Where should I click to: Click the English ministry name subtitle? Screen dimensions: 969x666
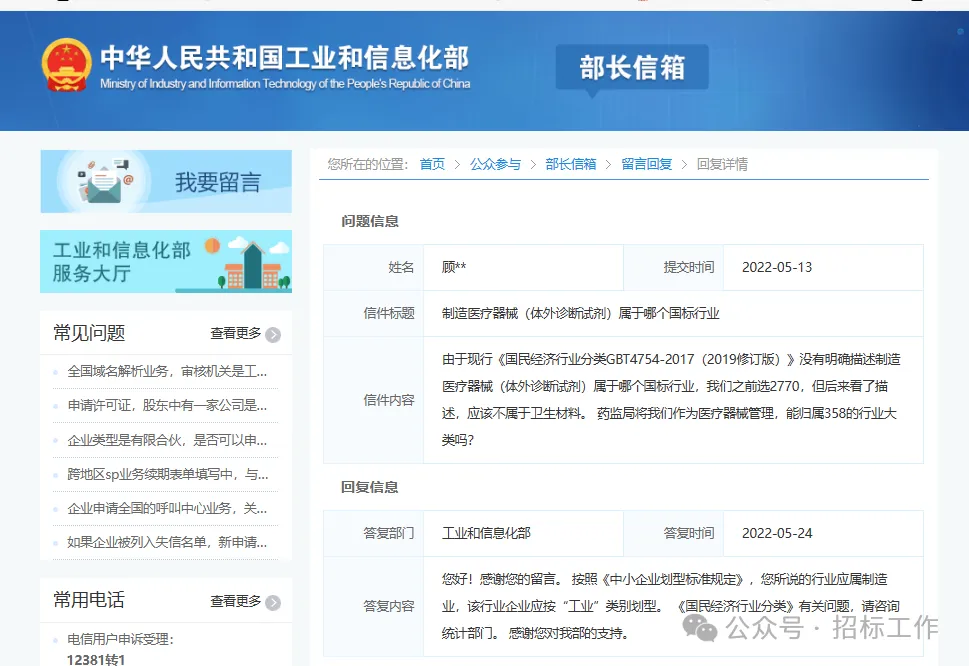point(285,83)
